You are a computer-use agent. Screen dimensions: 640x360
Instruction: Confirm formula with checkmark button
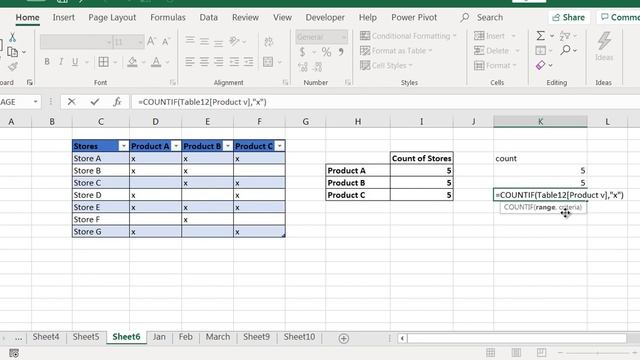tap(95, 102)
